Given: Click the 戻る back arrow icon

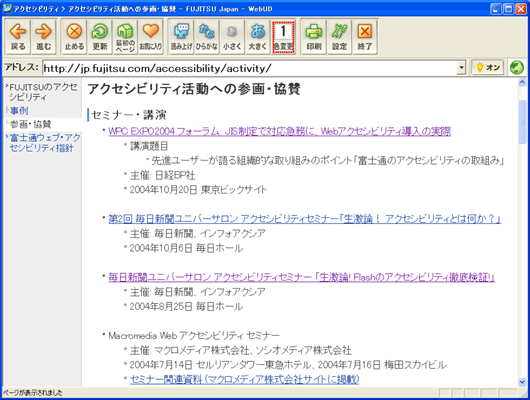Looking at the screenshot, I should tap(18, 37).
